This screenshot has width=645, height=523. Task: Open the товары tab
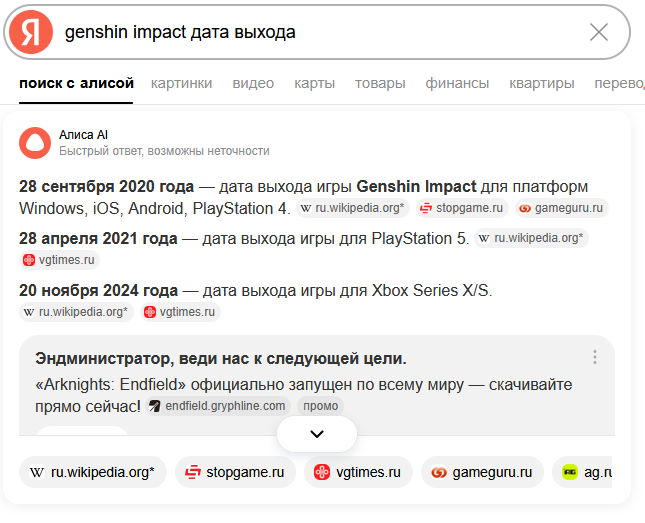380,83
